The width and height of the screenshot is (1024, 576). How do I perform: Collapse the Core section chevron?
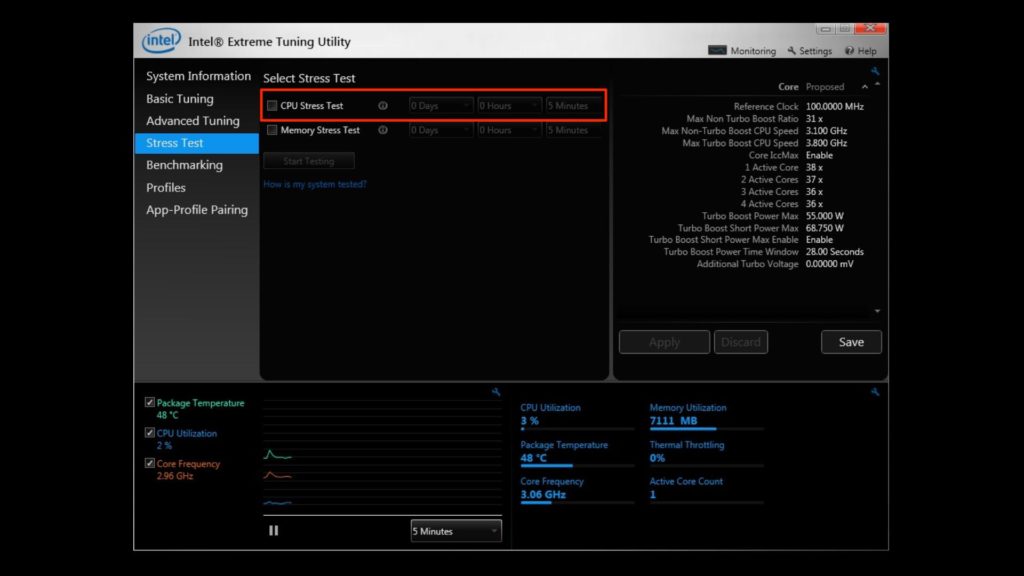click(865, 87)
